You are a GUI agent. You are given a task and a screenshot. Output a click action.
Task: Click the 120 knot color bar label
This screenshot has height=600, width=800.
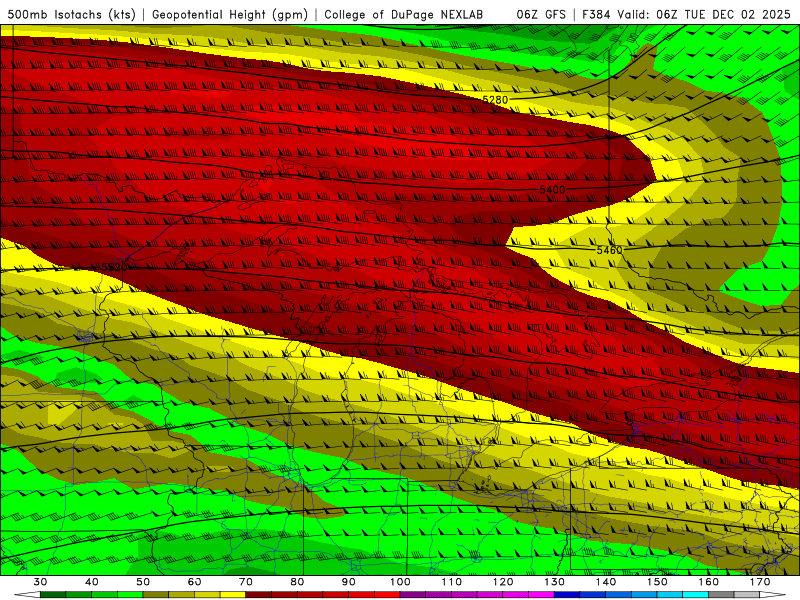pos(503,582)
